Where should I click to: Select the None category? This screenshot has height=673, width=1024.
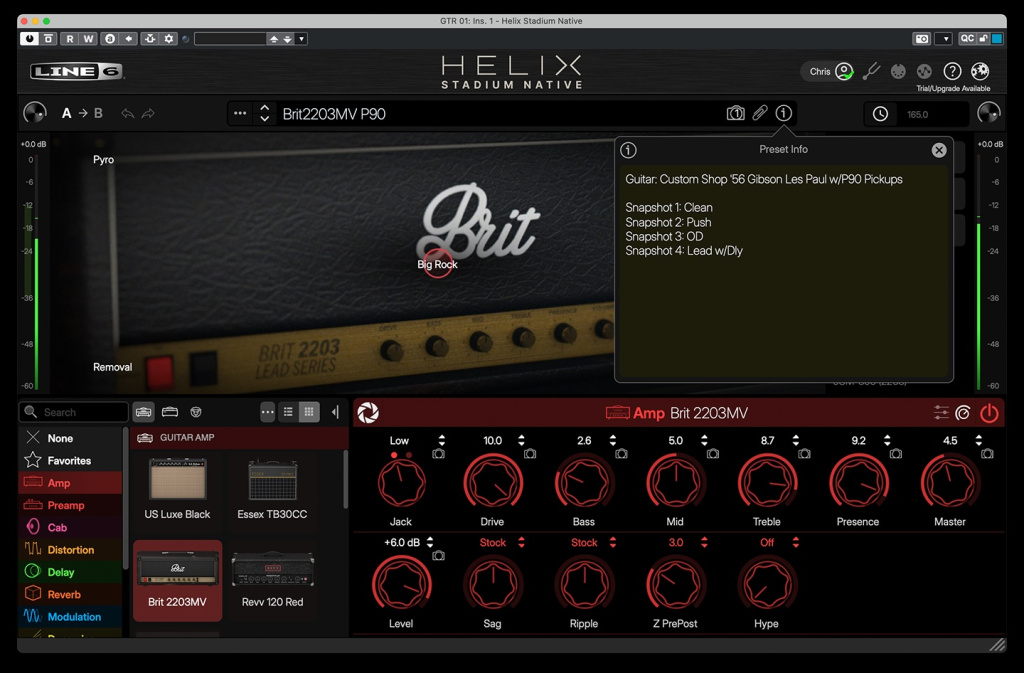coord(72,438)
